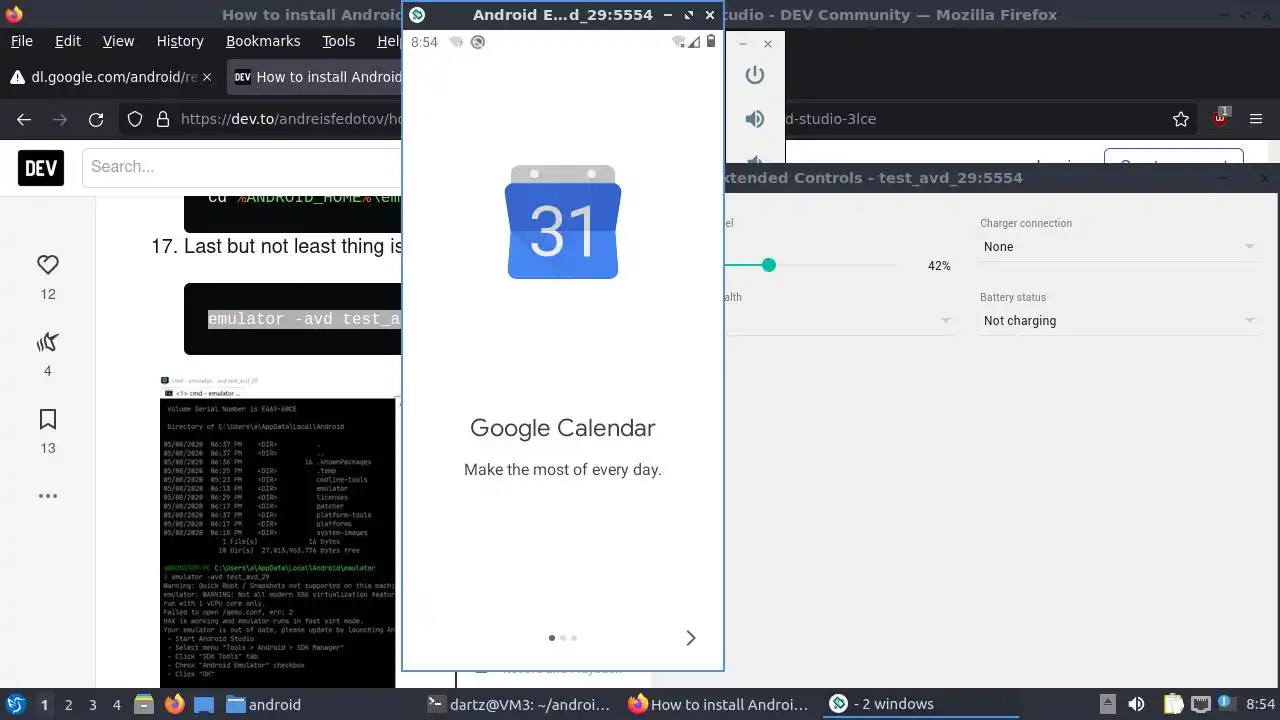Bookmark this page with the star icon
The height and width of the screenshot is (720, 1280).
click(x=1181, y=119)
